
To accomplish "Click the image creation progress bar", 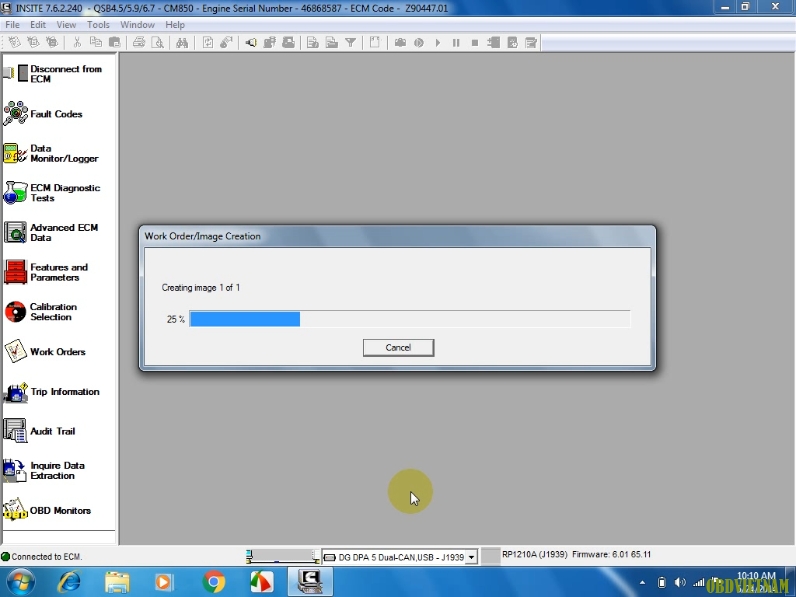I will pos(410,319).
